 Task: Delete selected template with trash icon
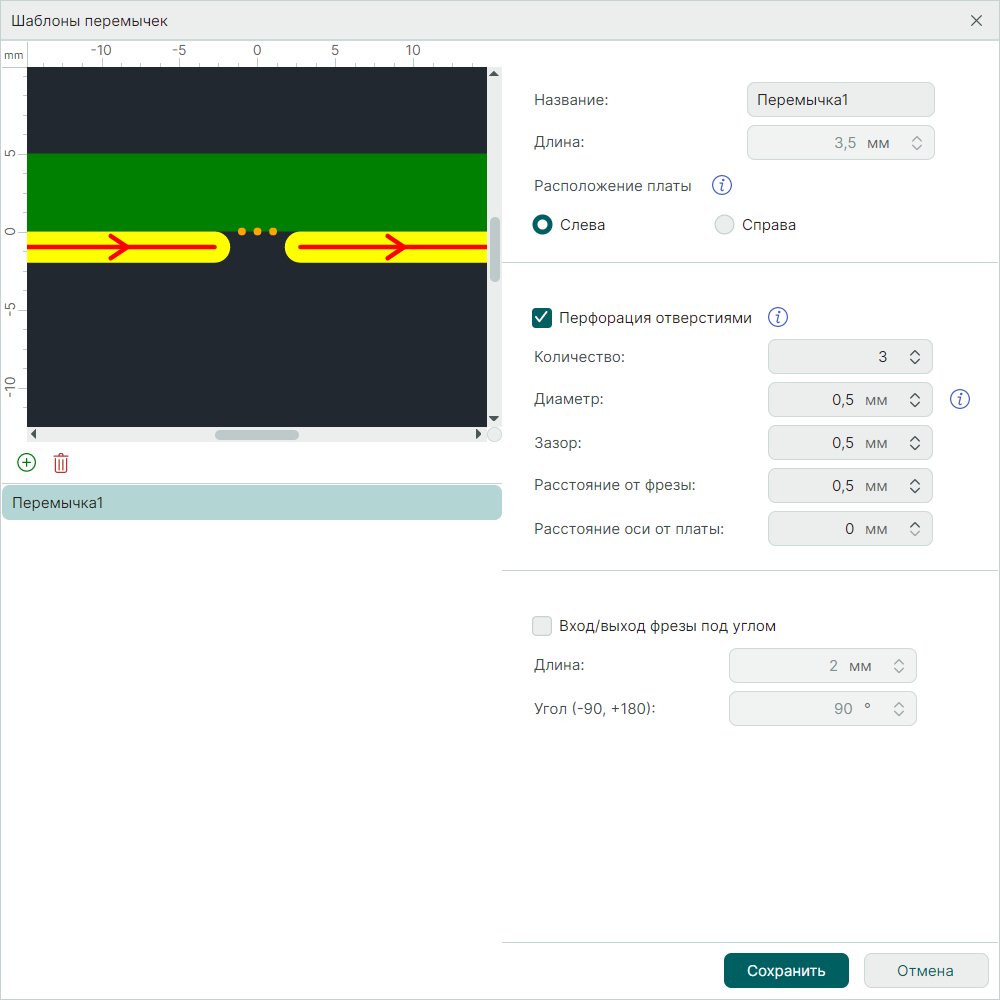[61, 463]
